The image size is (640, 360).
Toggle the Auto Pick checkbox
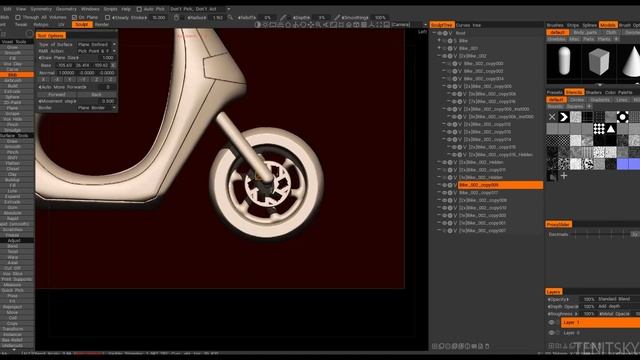point(139,9)
